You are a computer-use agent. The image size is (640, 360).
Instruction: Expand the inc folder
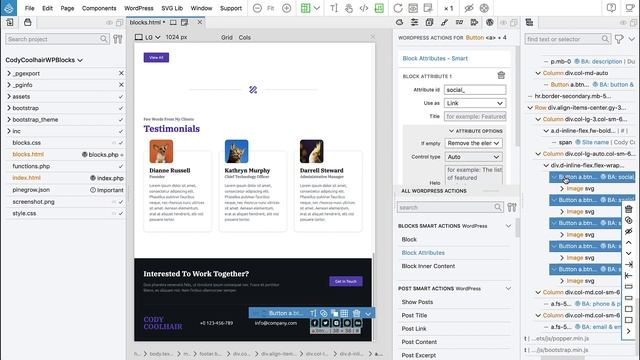pos(9,131)
